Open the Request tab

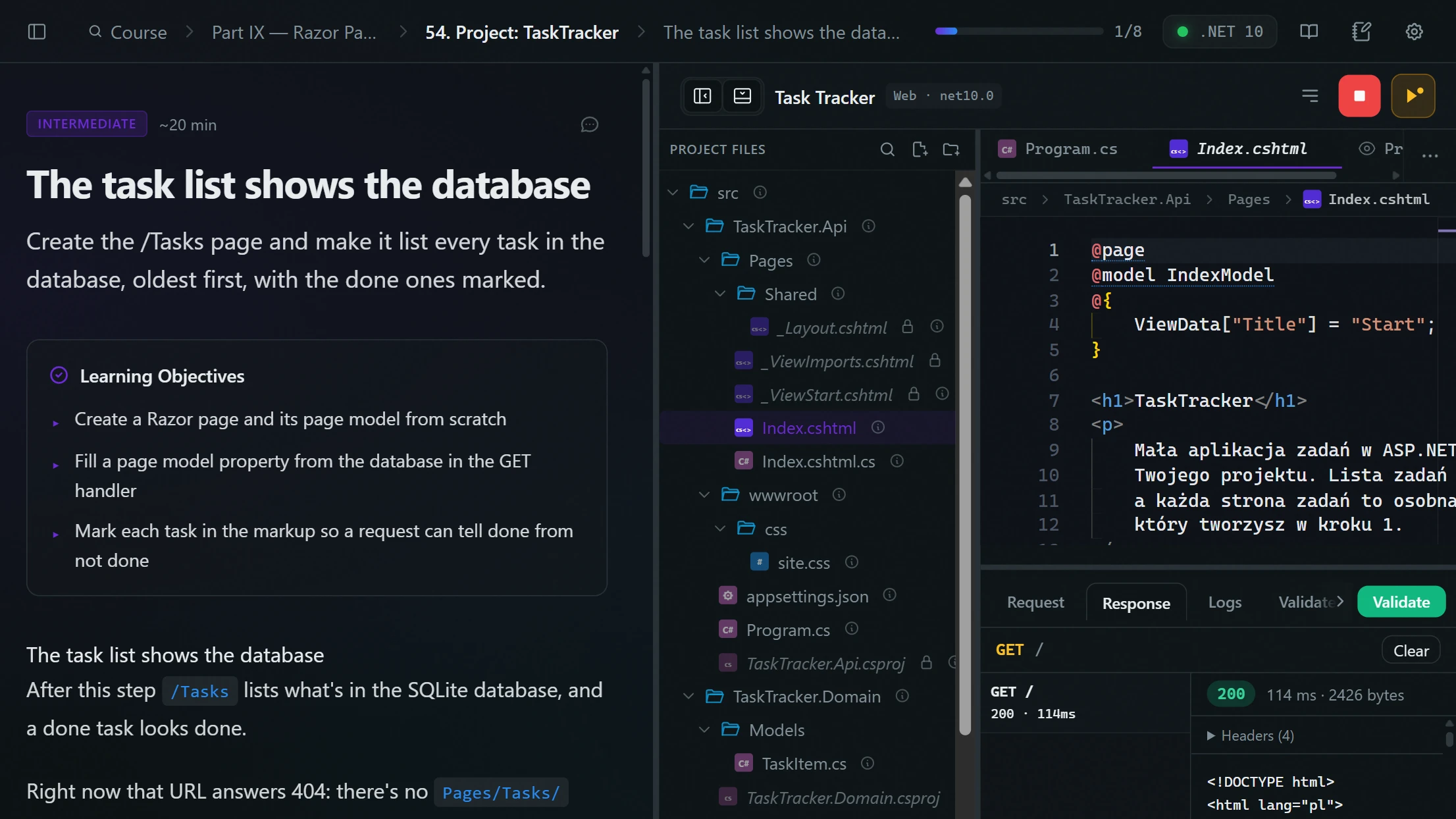[x=1035, y=602]
